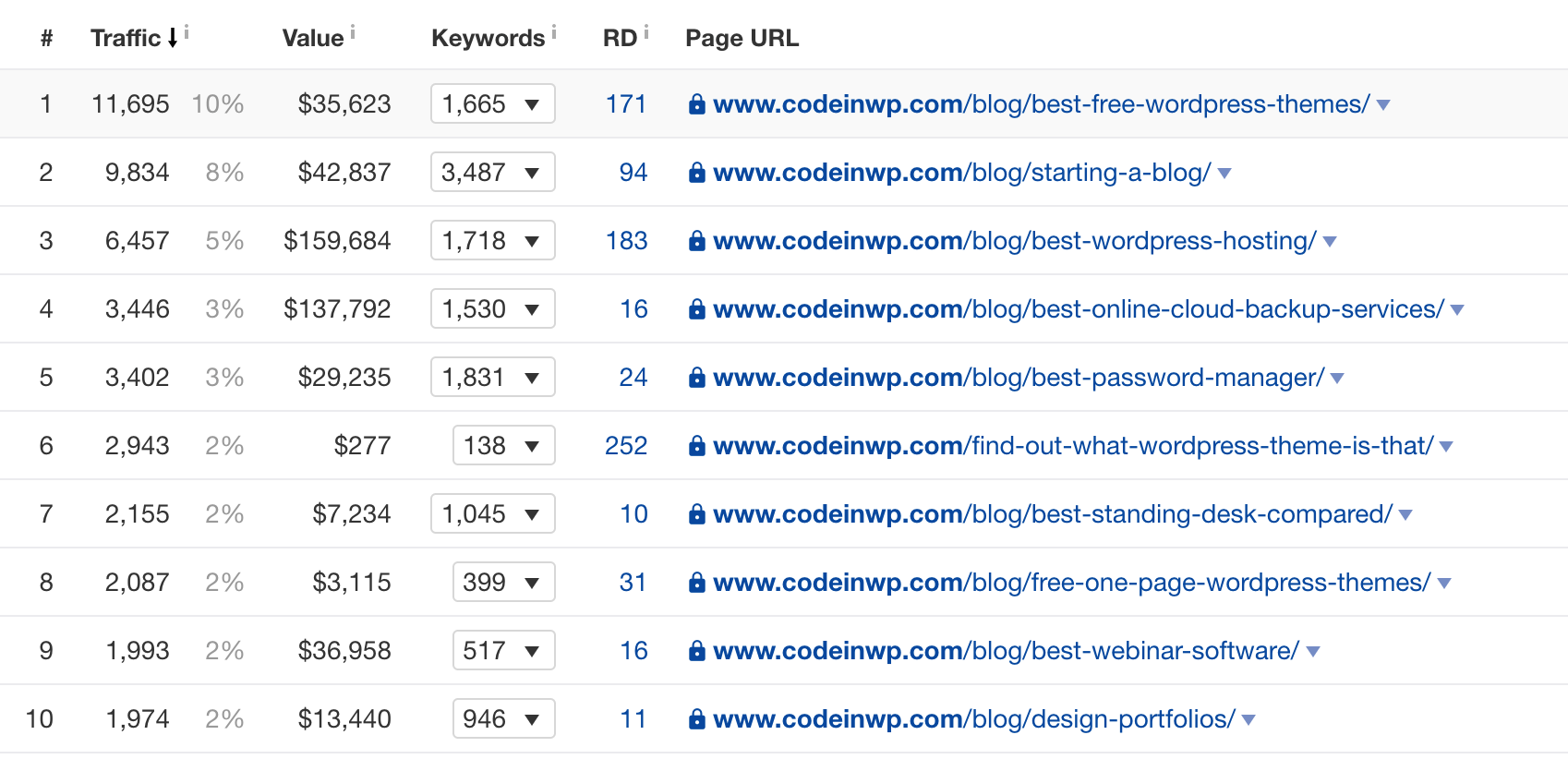1568x759 pixels.
Task: Click lock icon for best-standing-desk-compared URL
Action: click(x=697, y=514)
